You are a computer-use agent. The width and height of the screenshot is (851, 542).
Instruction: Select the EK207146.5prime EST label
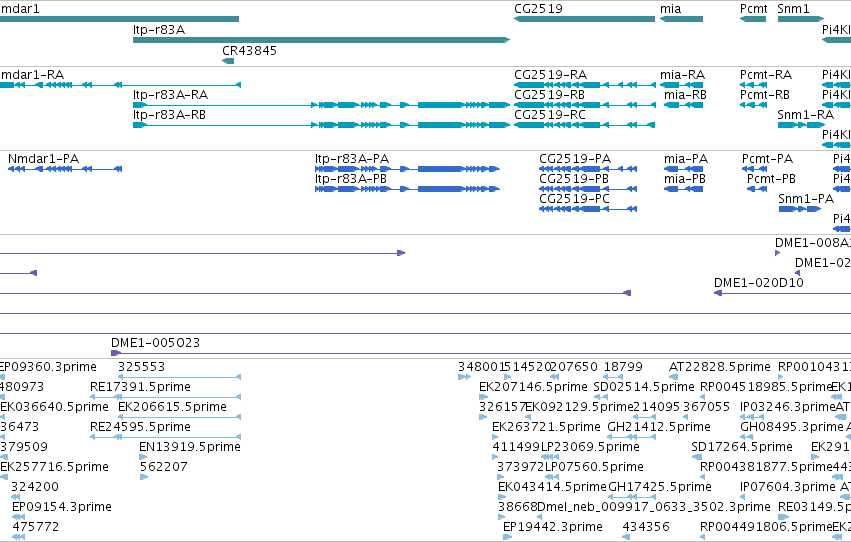click(x=533, y=387)
